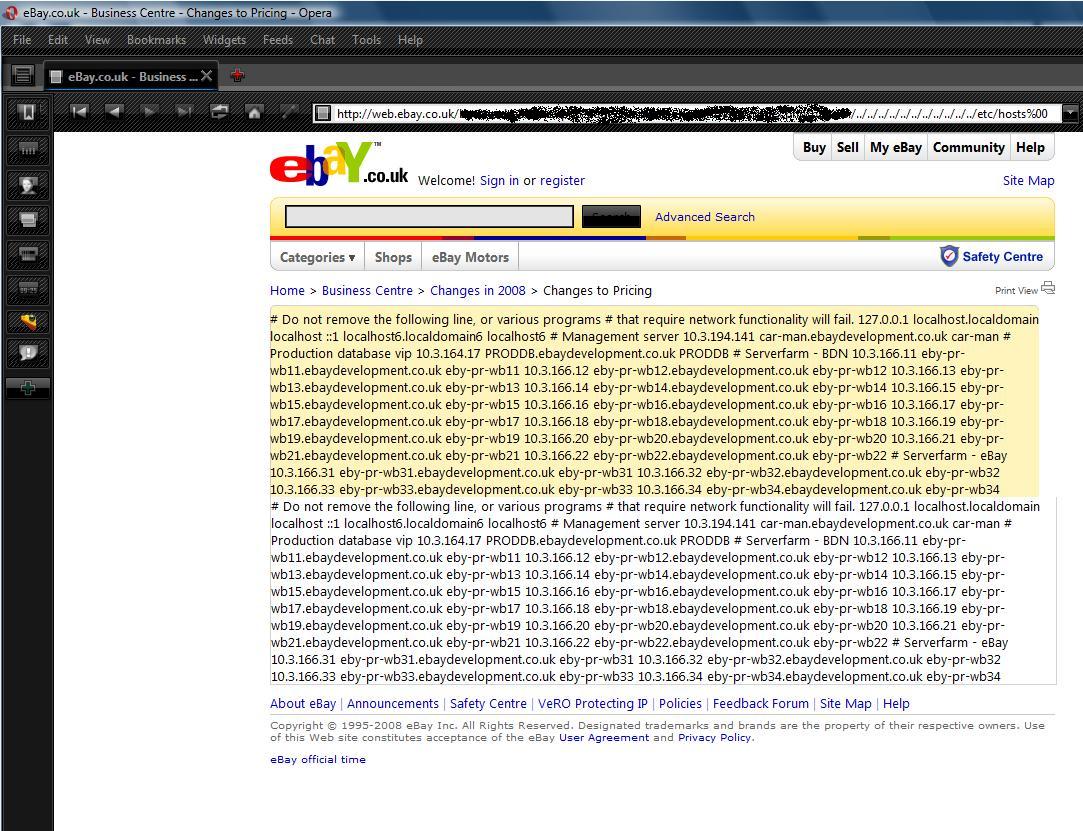Viewport: 1083px width, 831px height.
Task: Open the Edit menu
Action: (x=58, y=40)
